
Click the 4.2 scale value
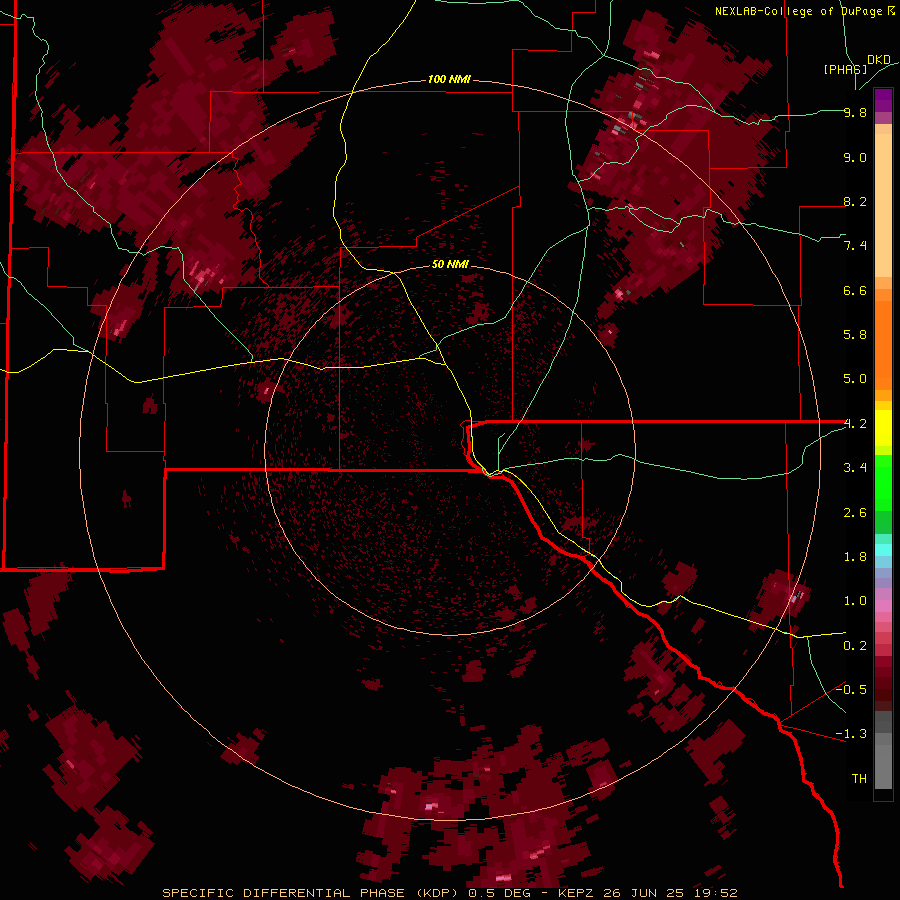click(855, 424)
